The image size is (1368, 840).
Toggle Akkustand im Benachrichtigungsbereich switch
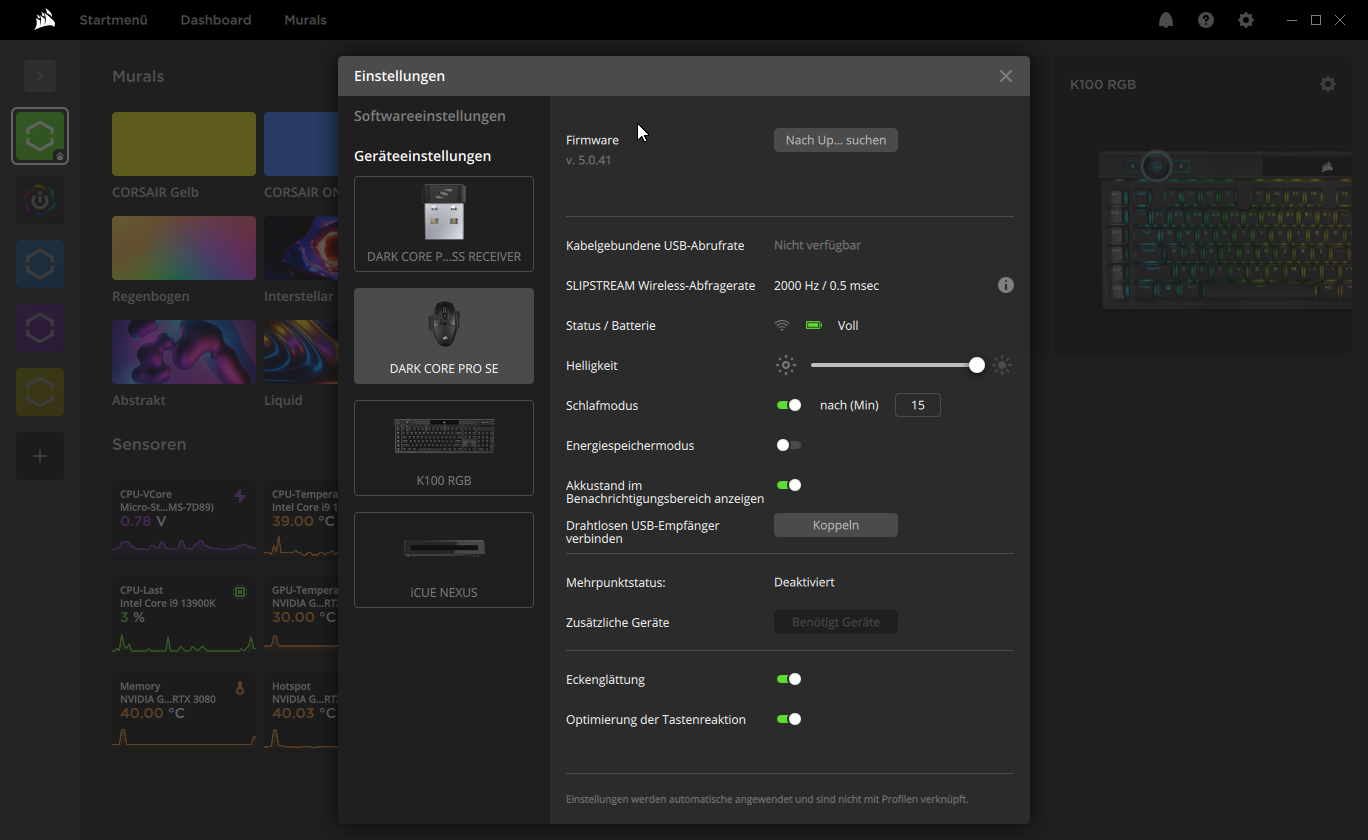pos(789,485)
